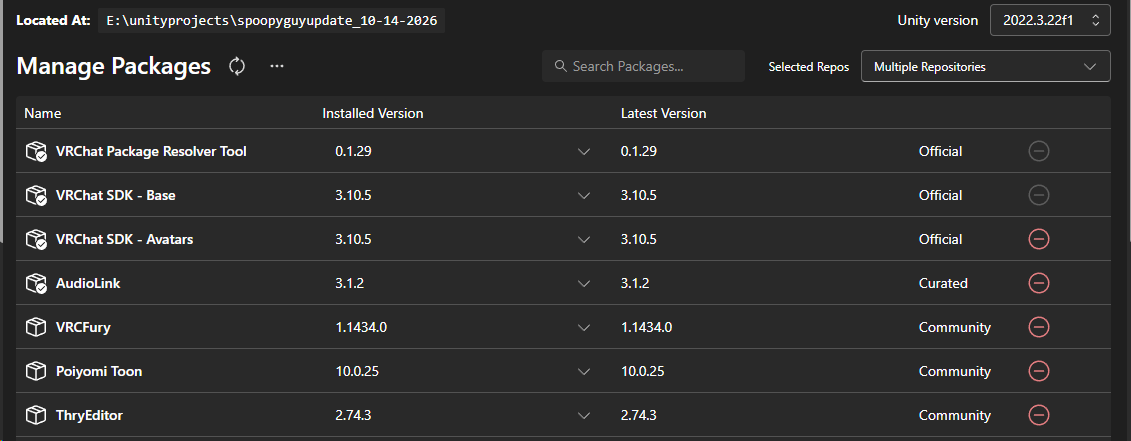The height and width of the screenshot is (441, 1131).
Task: Remove the Poiyomi Toon package
Action: [1039, 371]
